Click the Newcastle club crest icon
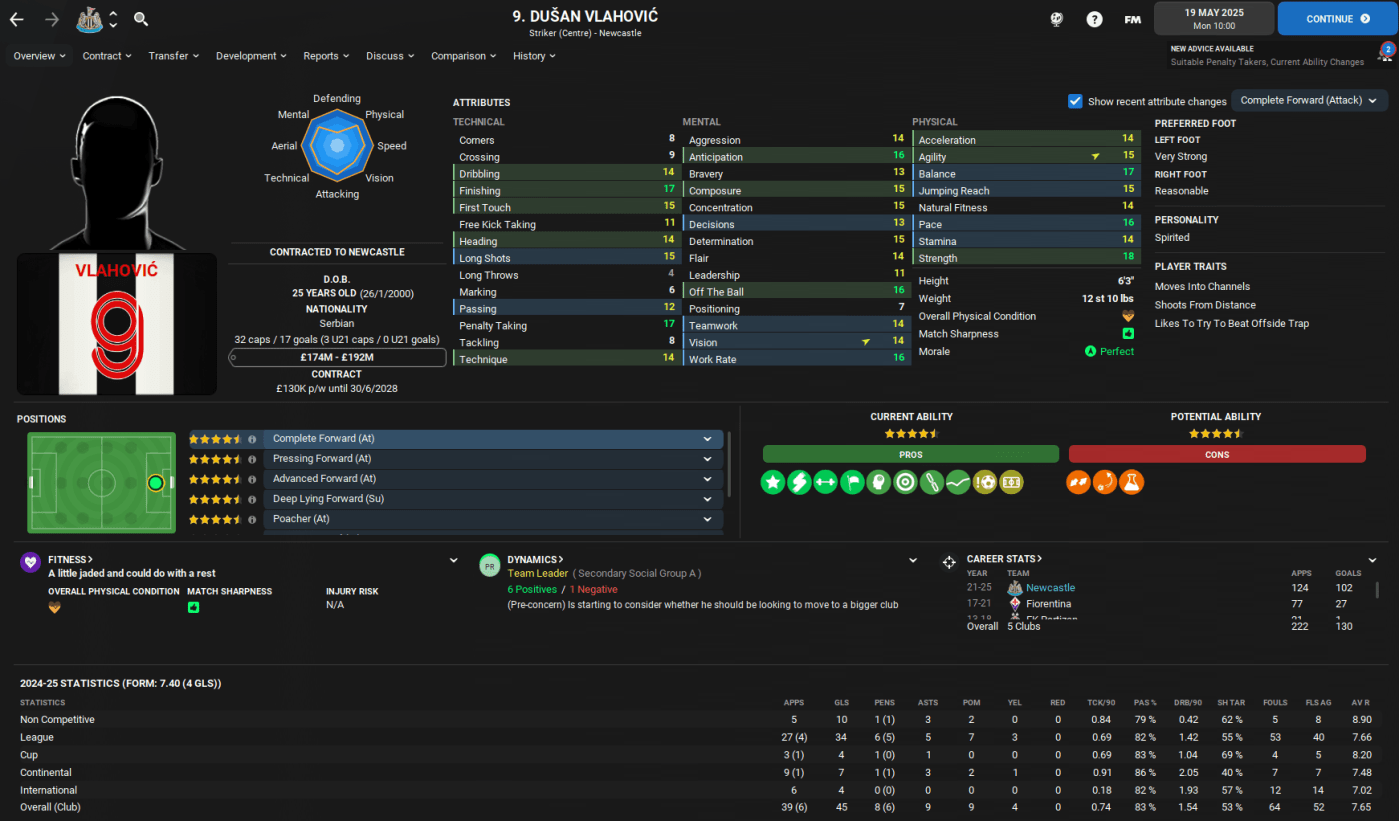This screenshot has width=1399, height=821. pos(90,19)
